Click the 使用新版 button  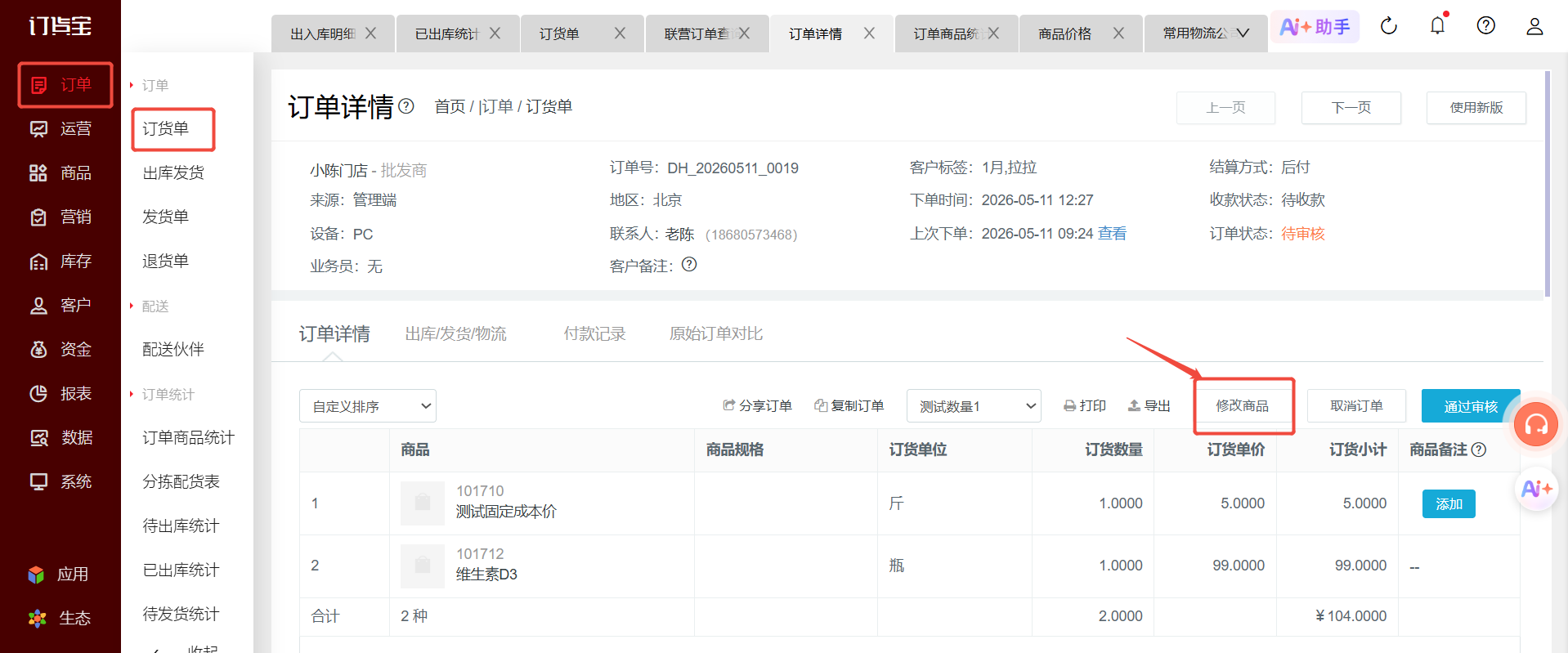click(1476, 108)
